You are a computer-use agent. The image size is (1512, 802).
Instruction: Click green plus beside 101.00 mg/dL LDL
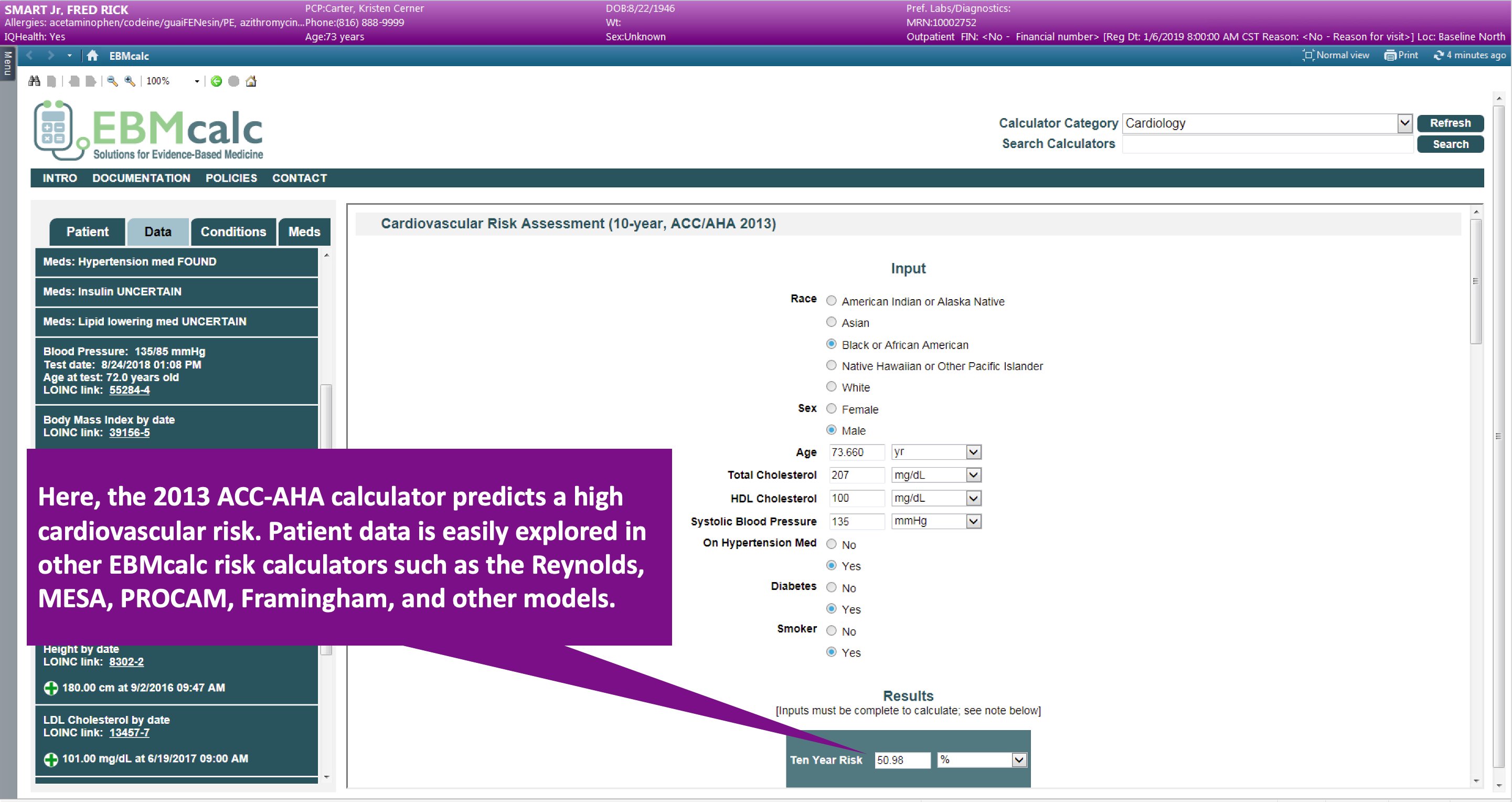(51, 759)
